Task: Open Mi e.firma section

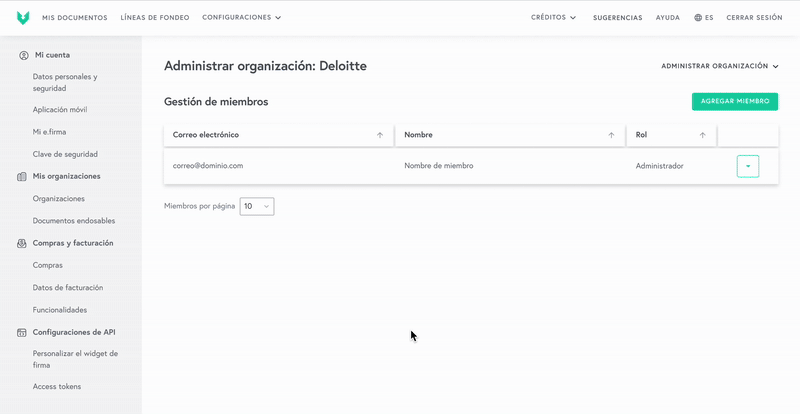Action: pos(49,132)
